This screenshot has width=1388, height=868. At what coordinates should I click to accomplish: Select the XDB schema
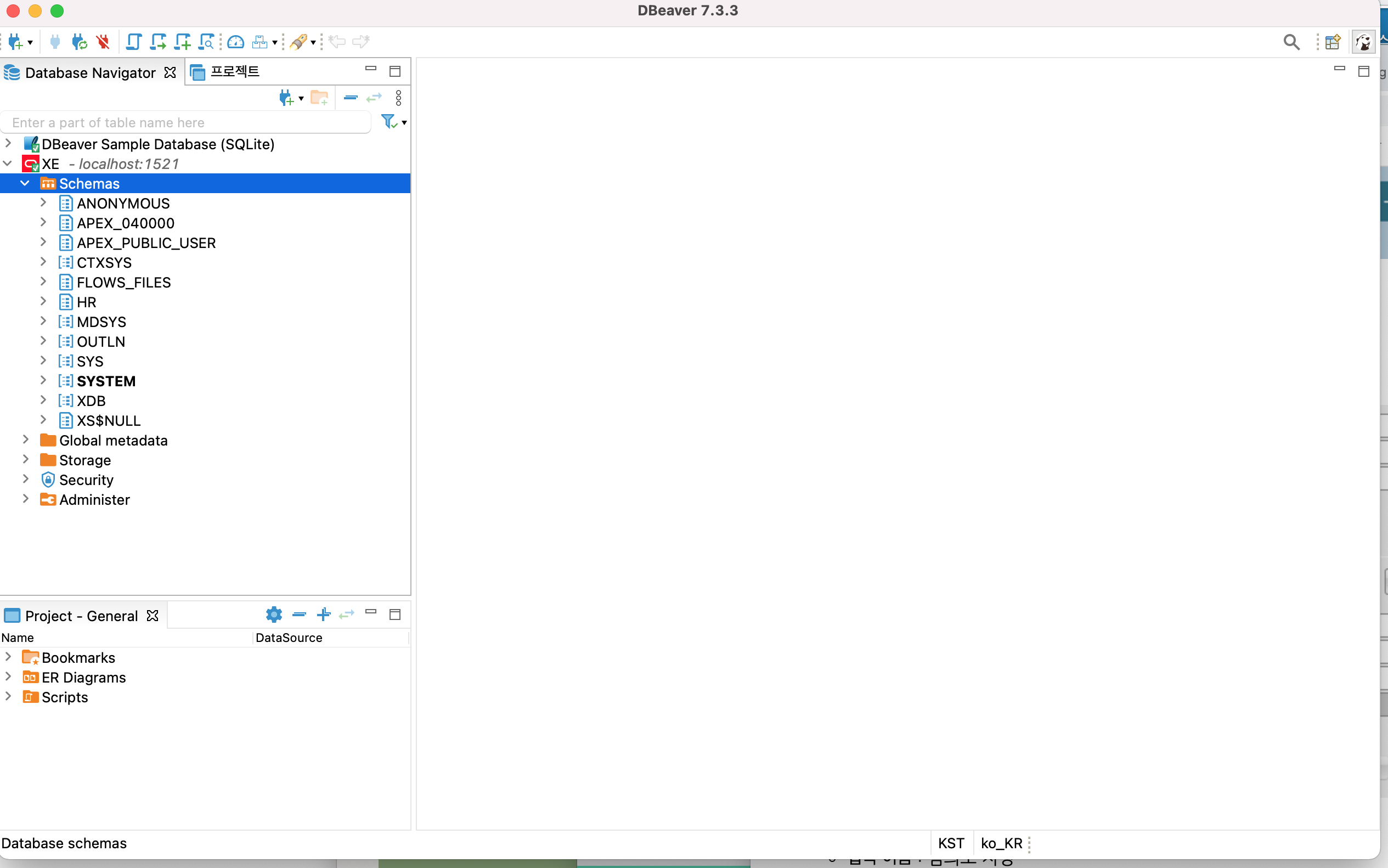click(91, 401)
